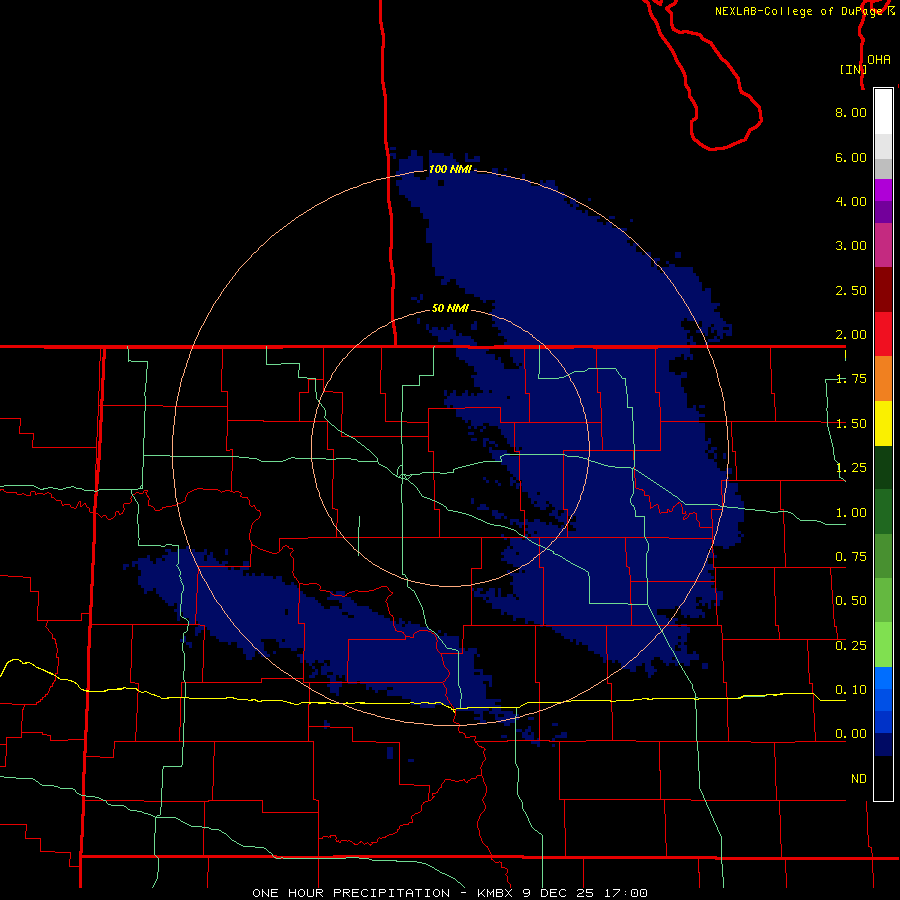Select the 0.50 legend value
The height and width of the screenshot is (900, 900).
point(851,601)
